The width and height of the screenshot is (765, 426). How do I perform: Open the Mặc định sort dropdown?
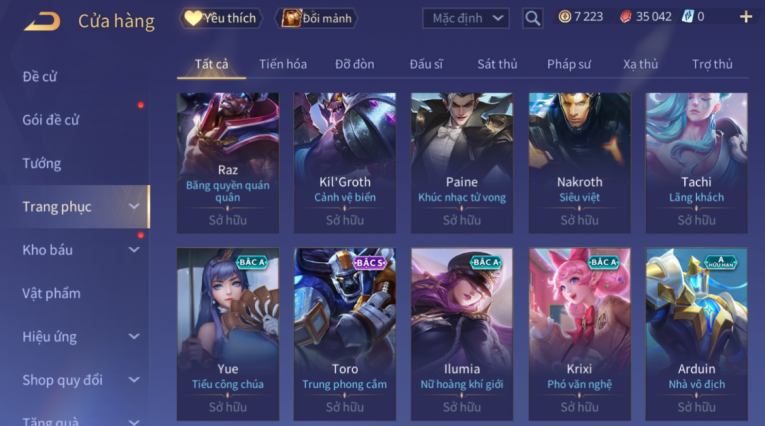point(465,19)
